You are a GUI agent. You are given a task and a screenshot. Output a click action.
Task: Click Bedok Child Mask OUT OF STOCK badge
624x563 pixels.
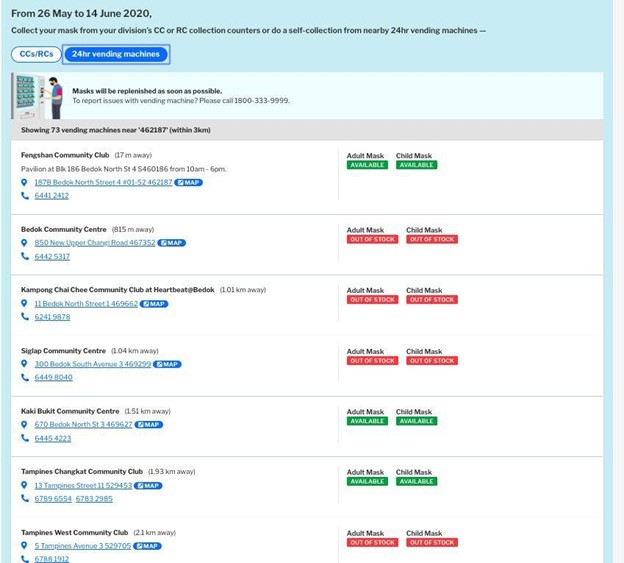(x=432, y=240)
